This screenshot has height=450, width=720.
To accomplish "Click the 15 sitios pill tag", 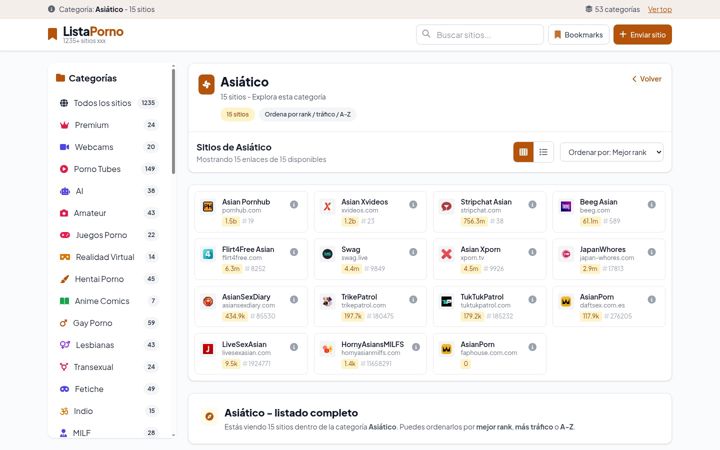I will point(237,114).
